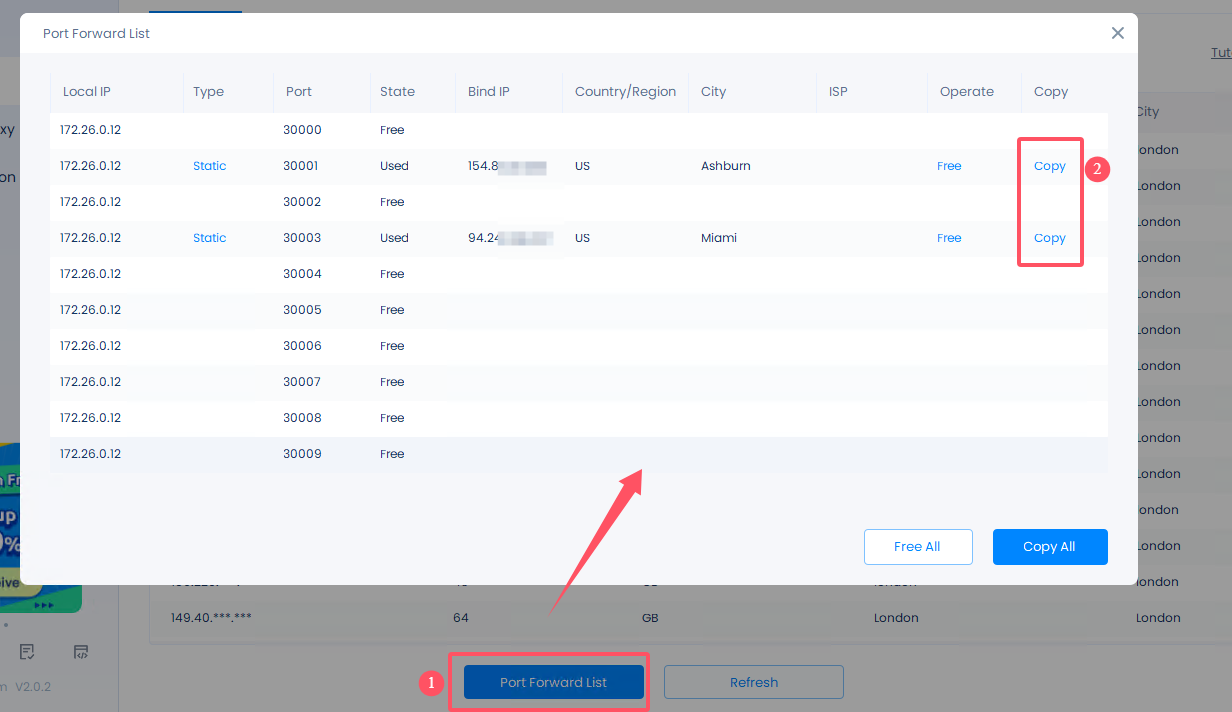Click Static type link for port 30003

click(209, 238)
